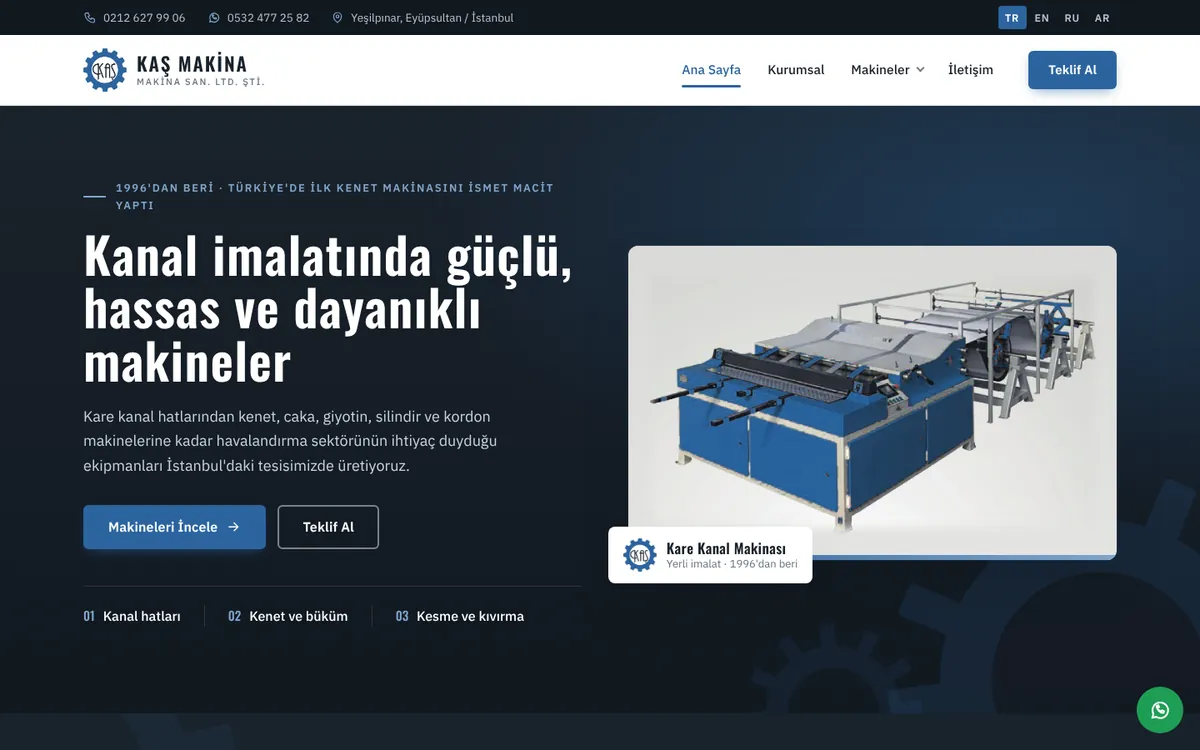
Task: Switch language to EN
Action: [x=1042, y=18]
